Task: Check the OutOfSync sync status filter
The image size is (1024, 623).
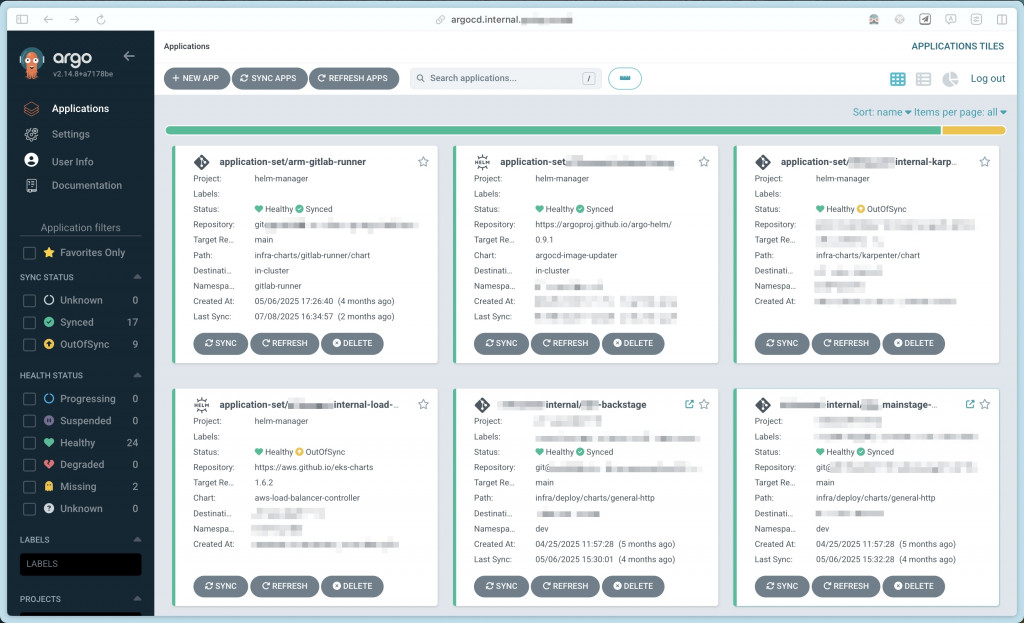Action: [29, 344]
